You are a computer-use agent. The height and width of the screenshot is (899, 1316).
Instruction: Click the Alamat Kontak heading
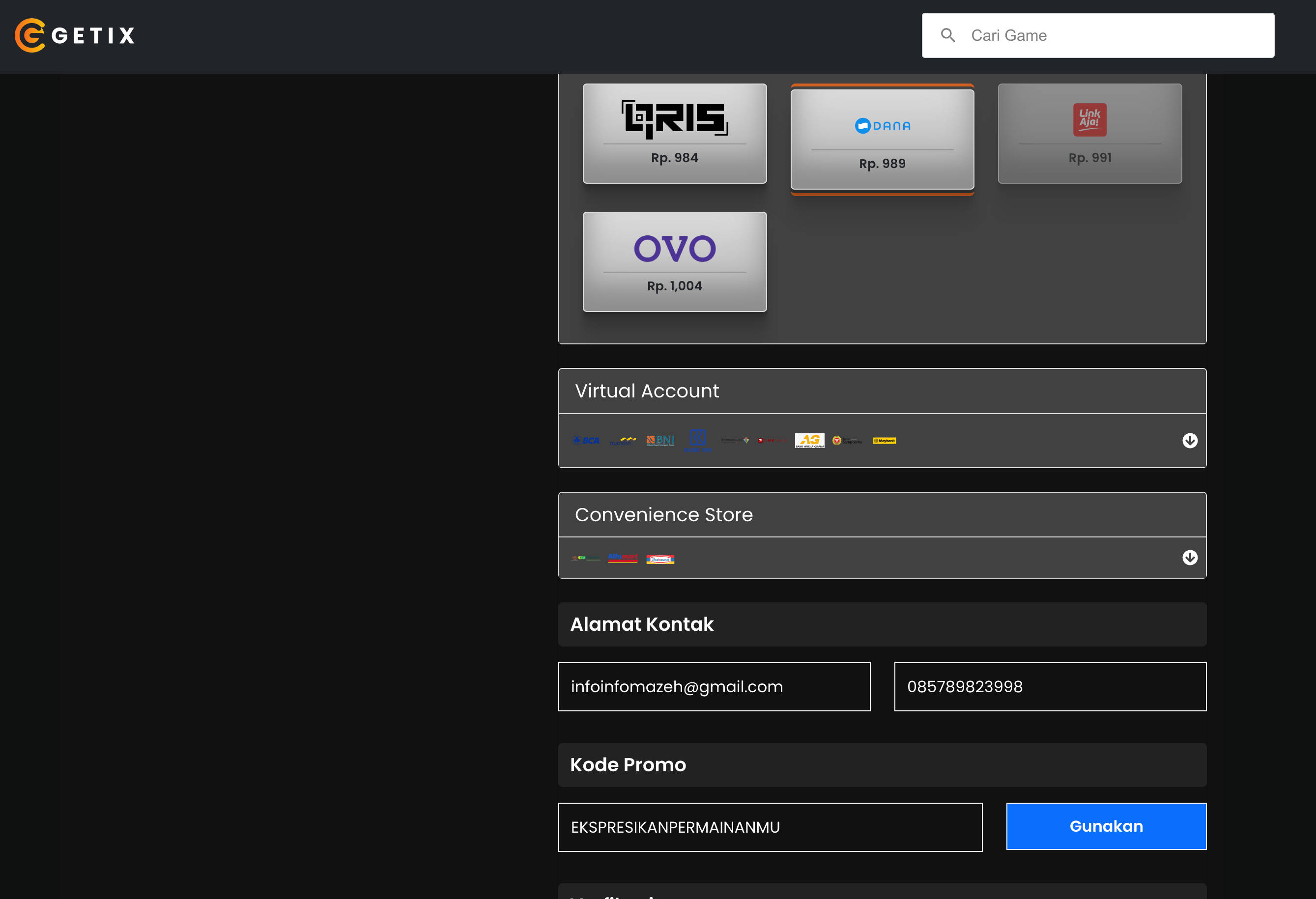[x=642, y=624]
